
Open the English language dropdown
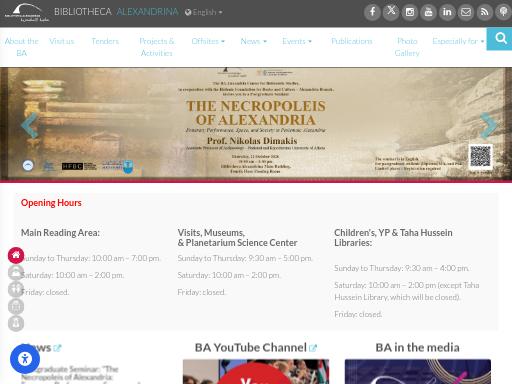pos(203,12)
